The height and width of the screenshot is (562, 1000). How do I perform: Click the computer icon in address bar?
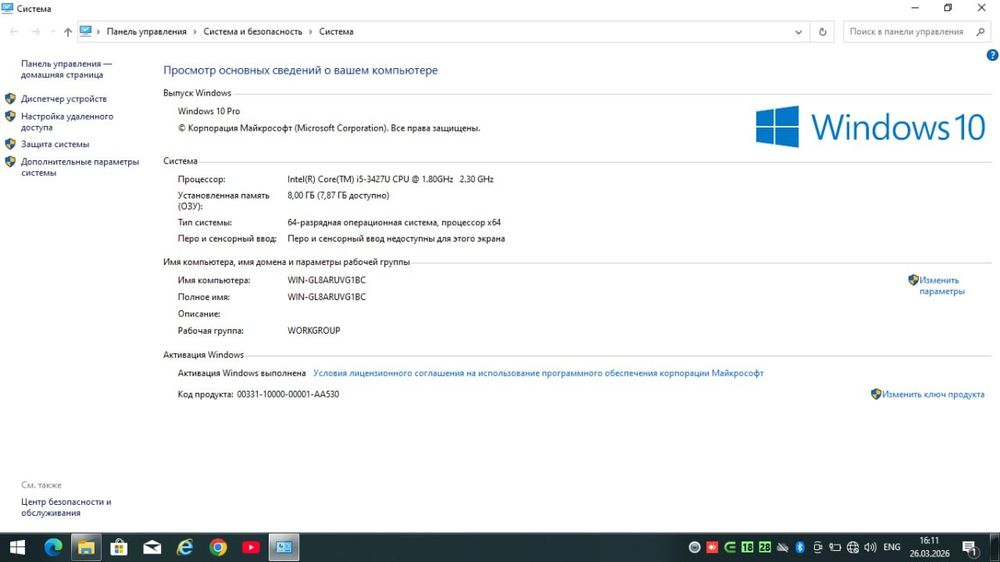coord(86,31)
